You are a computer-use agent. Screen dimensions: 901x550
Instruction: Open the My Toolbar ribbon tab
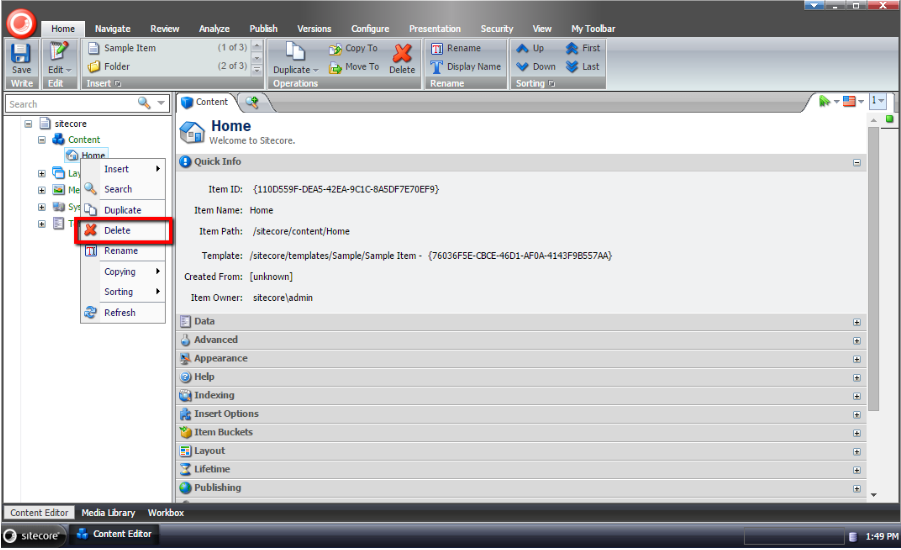coord(593,29)
